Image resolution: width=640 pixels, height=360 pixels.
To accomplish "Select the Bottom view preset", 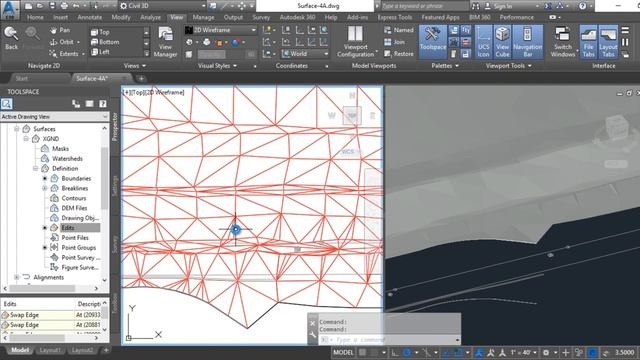I will click(x=105, y=42).
